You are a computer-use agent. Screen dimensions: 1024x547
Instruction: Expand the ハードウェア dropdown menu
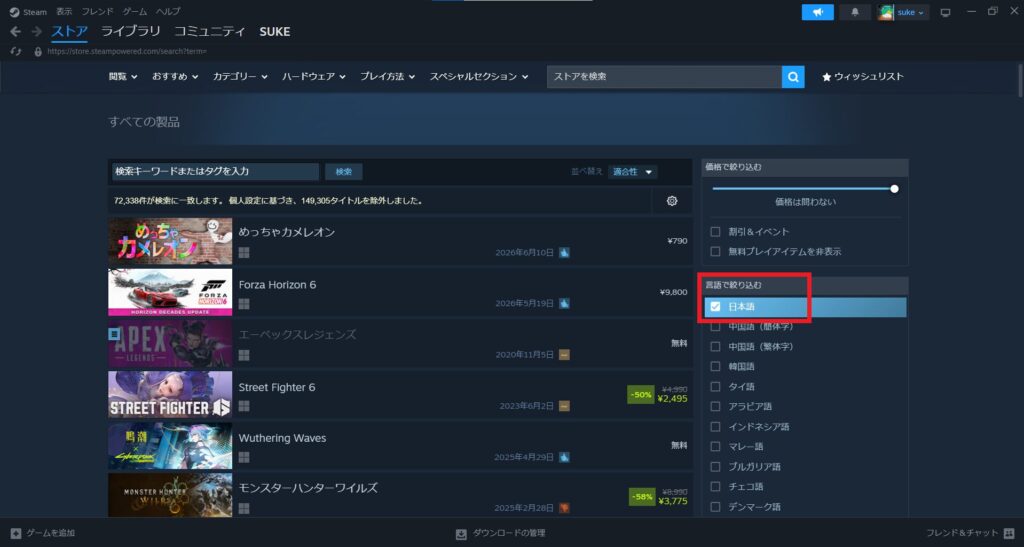pyautogui.click(x=313, y=76)
